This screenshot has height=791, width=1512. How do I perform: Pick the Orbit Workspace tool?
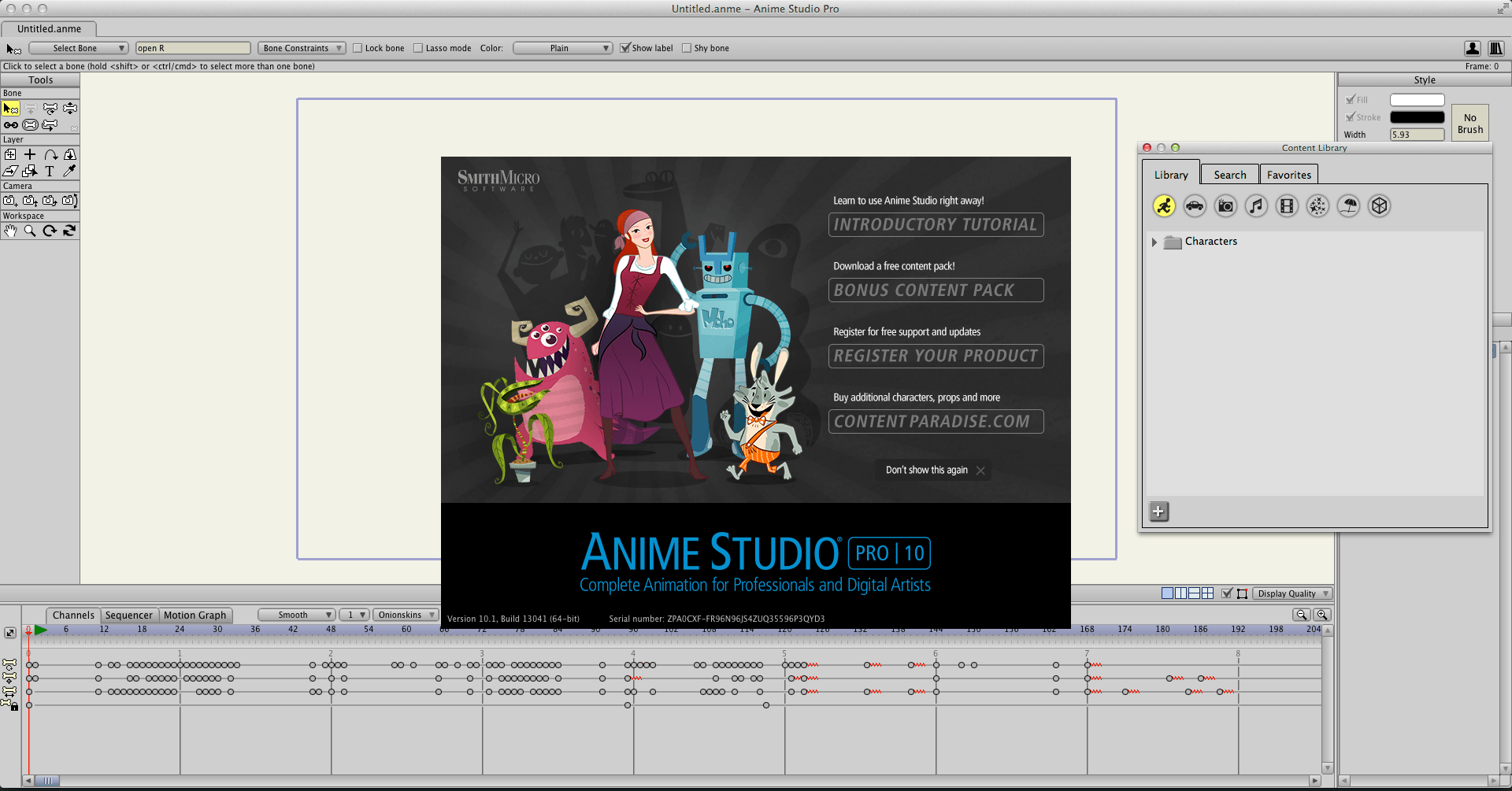(x=70, y=231)
